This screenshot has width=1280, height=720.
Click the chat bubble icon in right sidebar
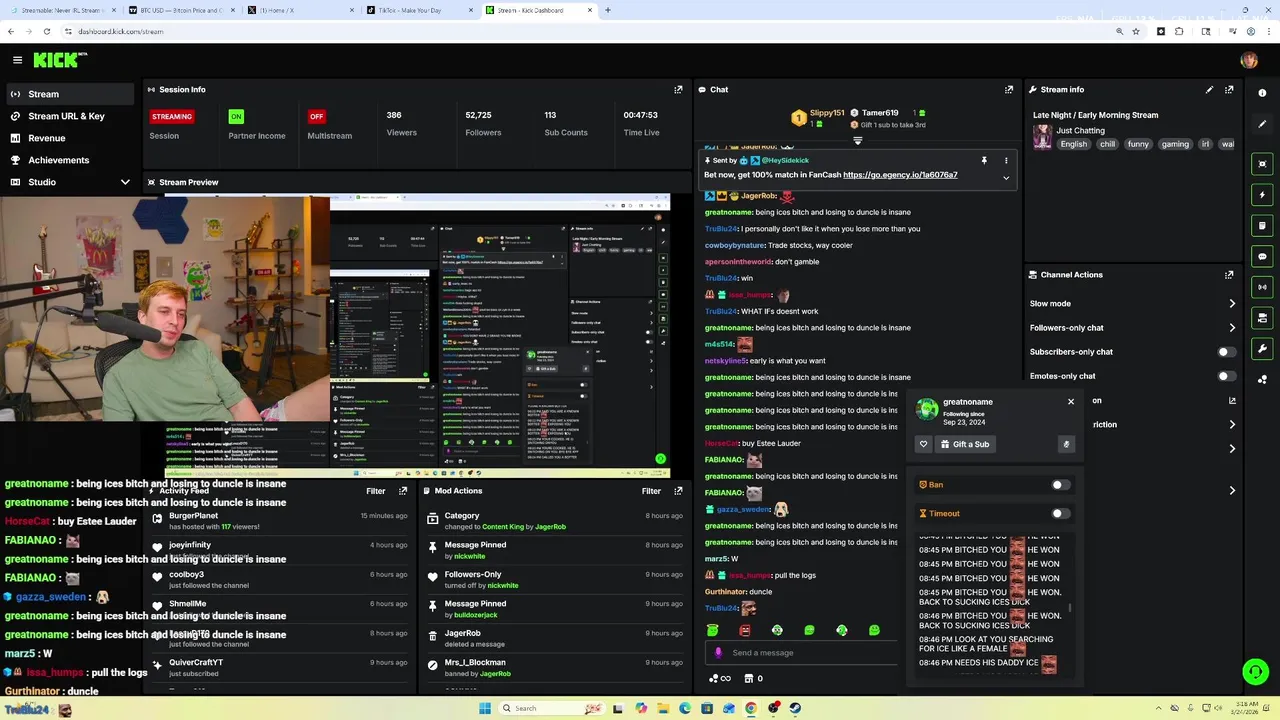pos(1262,257)
